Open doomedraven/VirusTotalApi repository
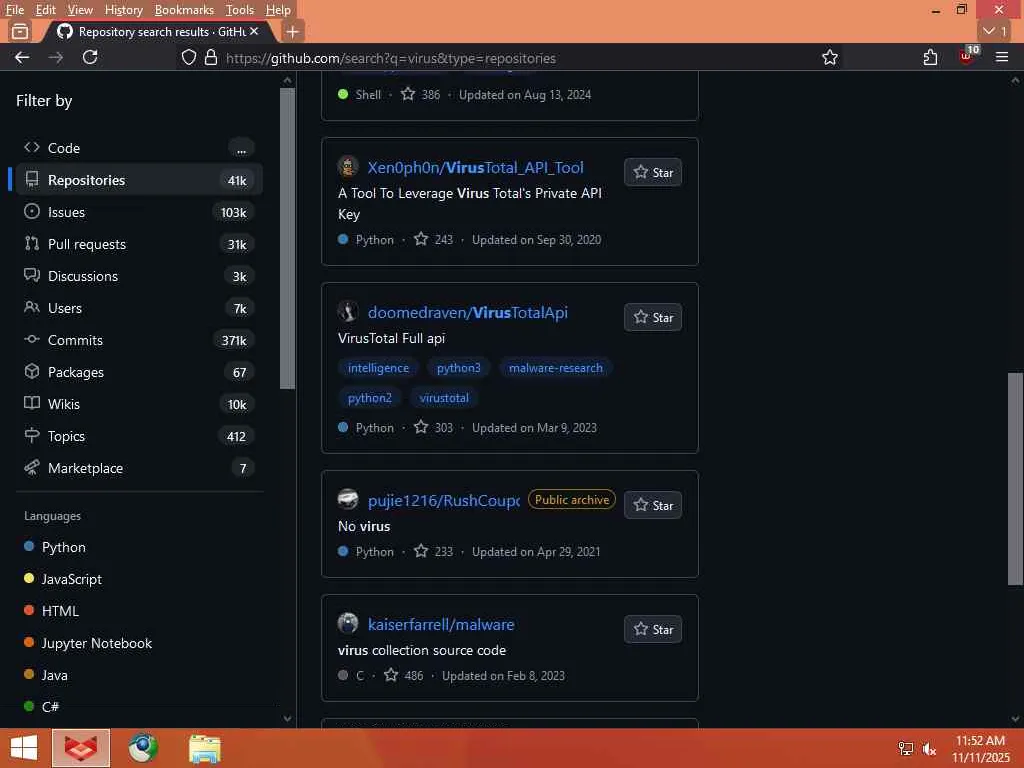The image size is (1024, 768). pos(468,313)
